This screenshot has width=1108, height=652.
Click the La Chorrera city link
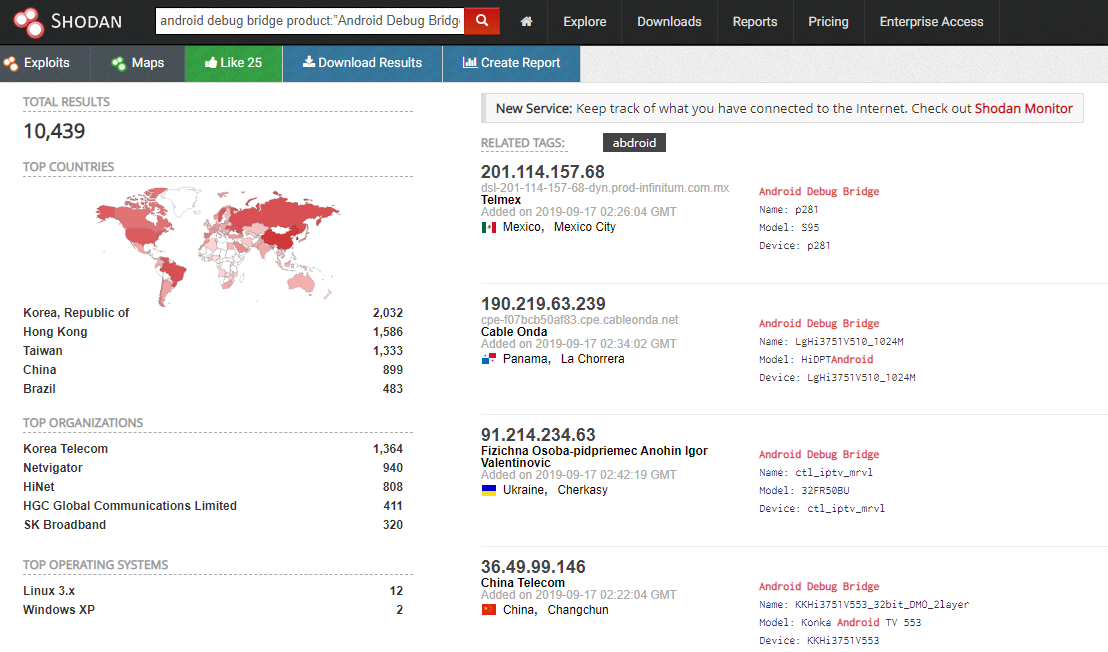pos(593,359)
